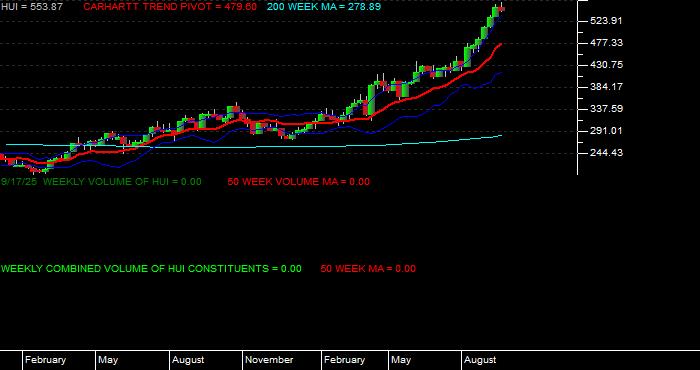The height and width of the screenshot is (370, 700).
Task: Click the first February marker on time axis
Action: click(x=46, y=360)
